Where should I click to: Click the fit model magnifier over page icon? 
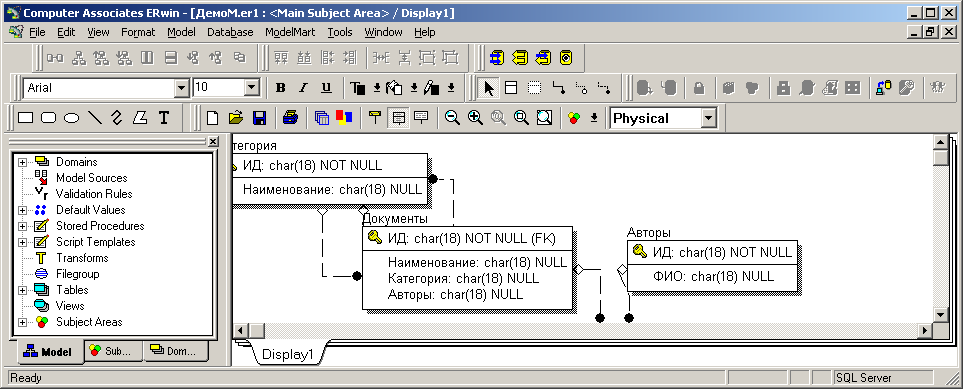click(544, 117)
